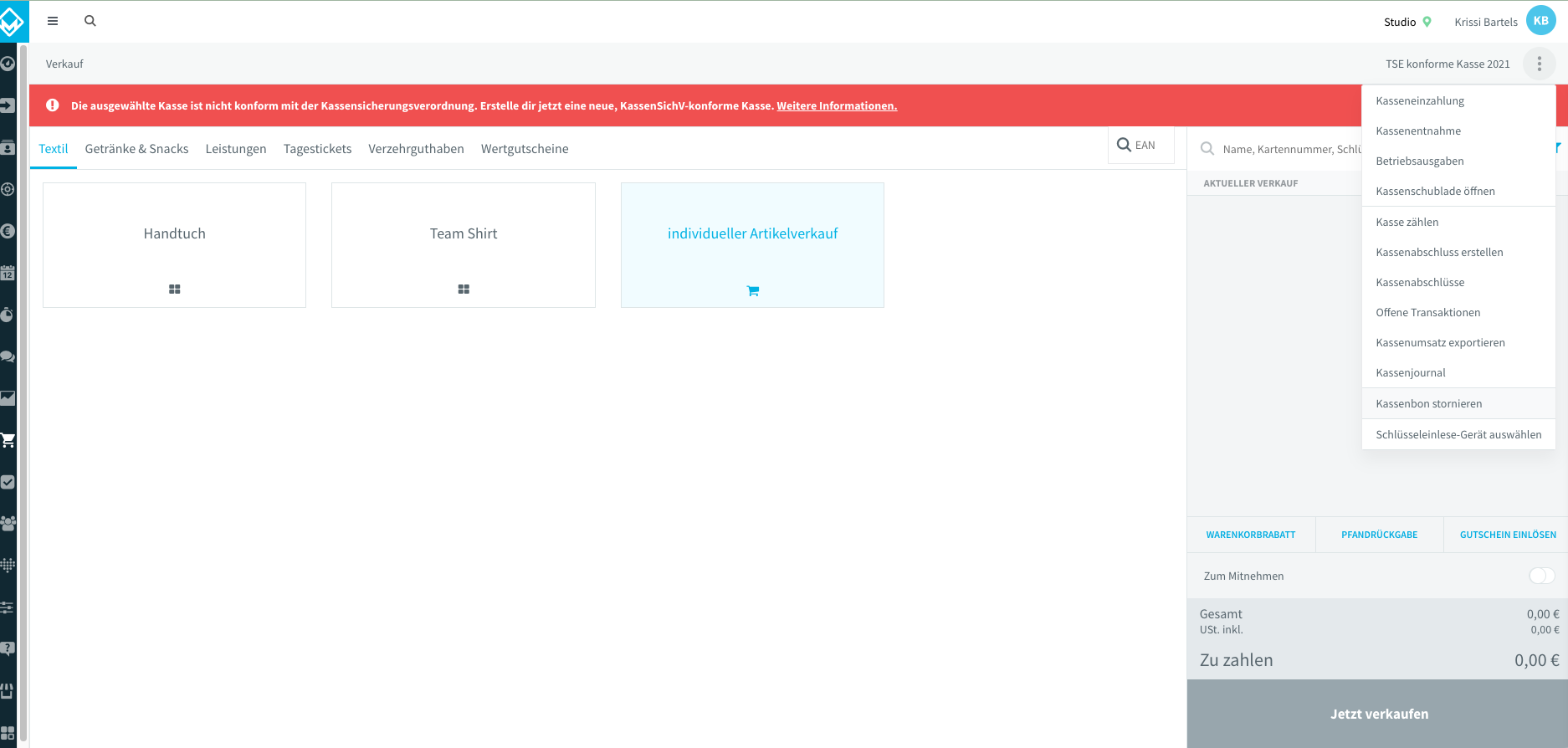
Task: Click the Euro finance sidebar icon
Action: click(x=8, y=231)
